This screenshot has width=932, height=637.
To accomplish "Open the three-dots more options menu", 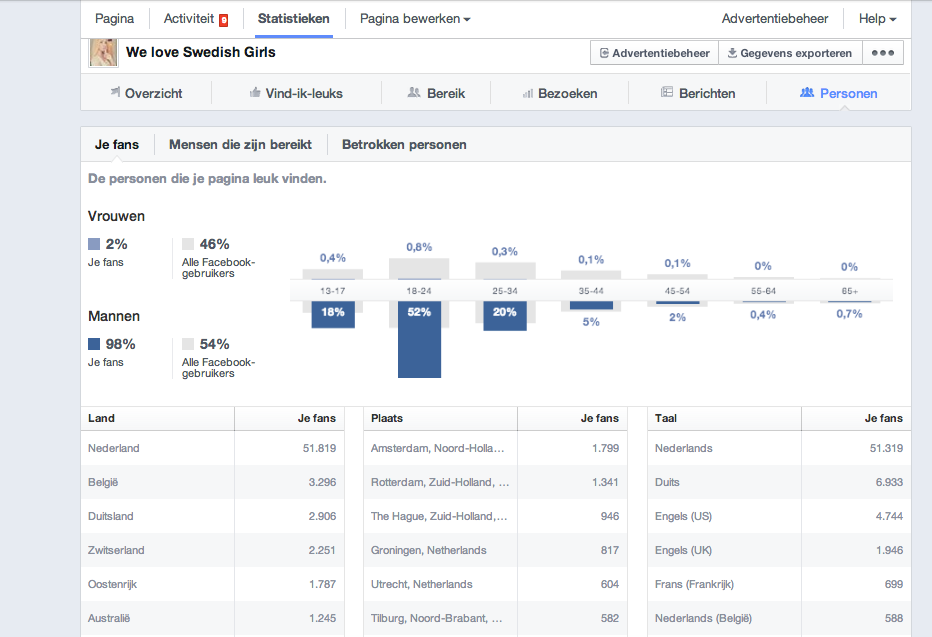I will coord(883,53).
